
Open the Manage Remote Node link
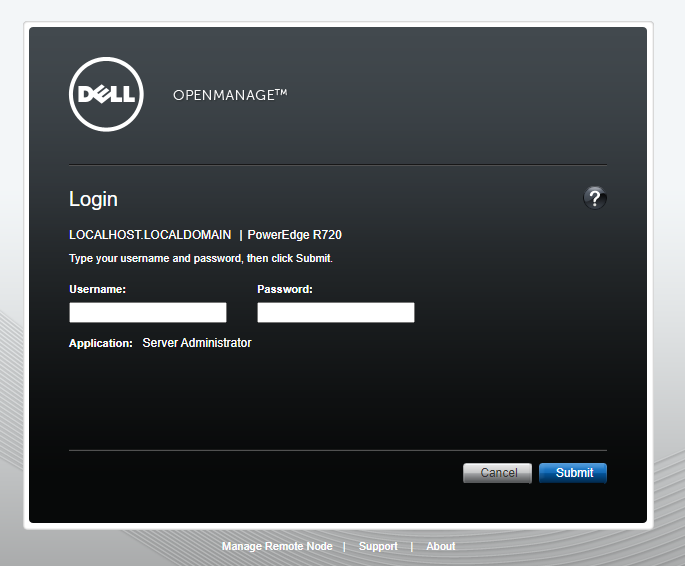[277, 546]
